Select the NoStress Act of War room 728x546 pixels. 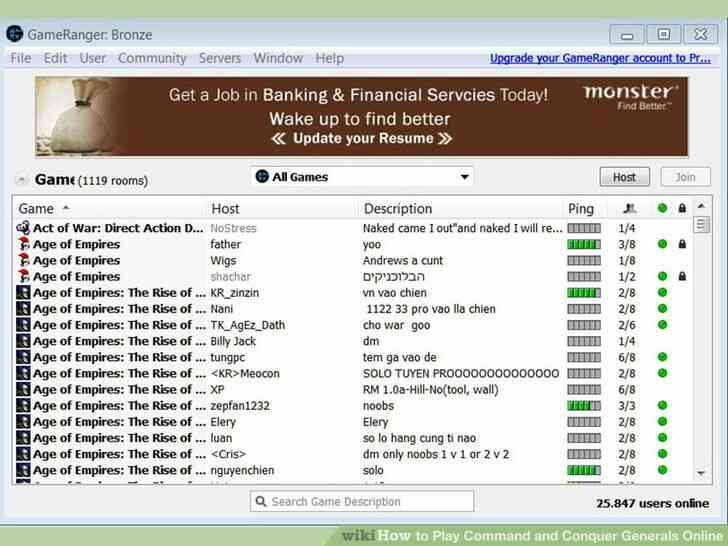pos(353,228)
